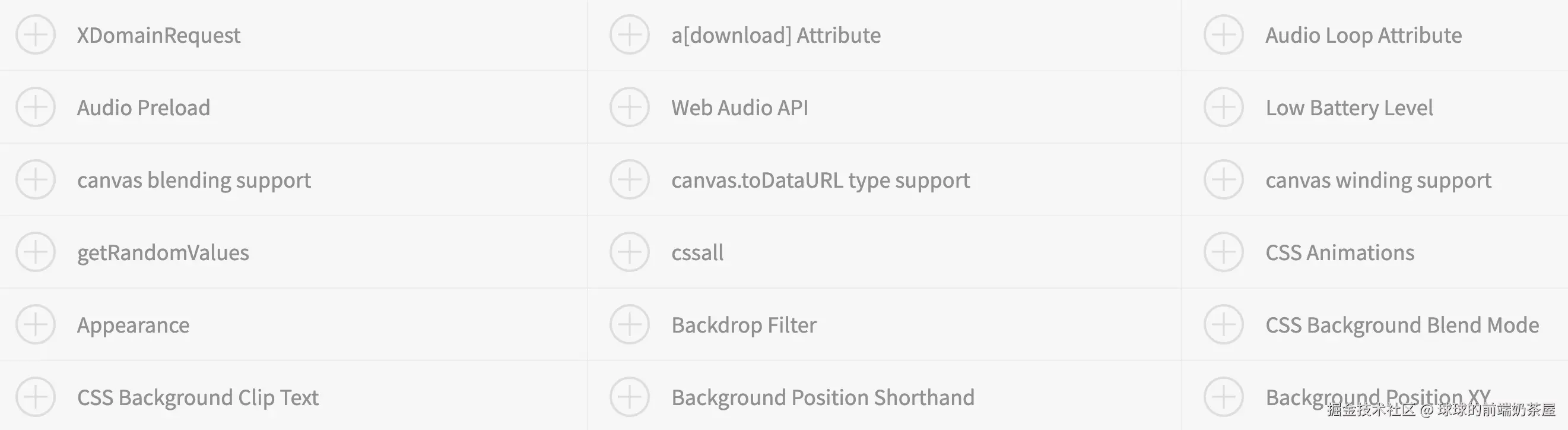
Task: Click the plus icon next to Audio Preload
Action: tap(35, 107)
